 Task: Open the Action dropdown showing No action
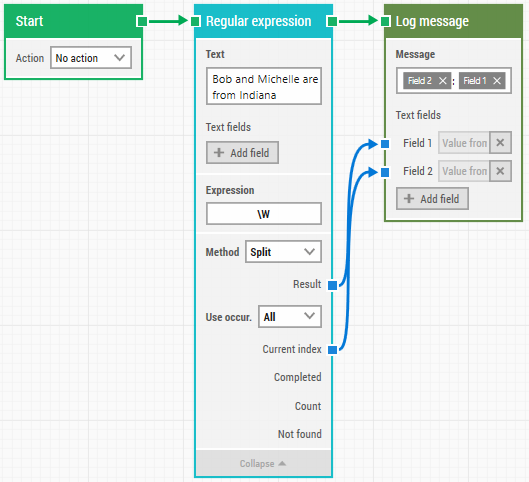91,58
